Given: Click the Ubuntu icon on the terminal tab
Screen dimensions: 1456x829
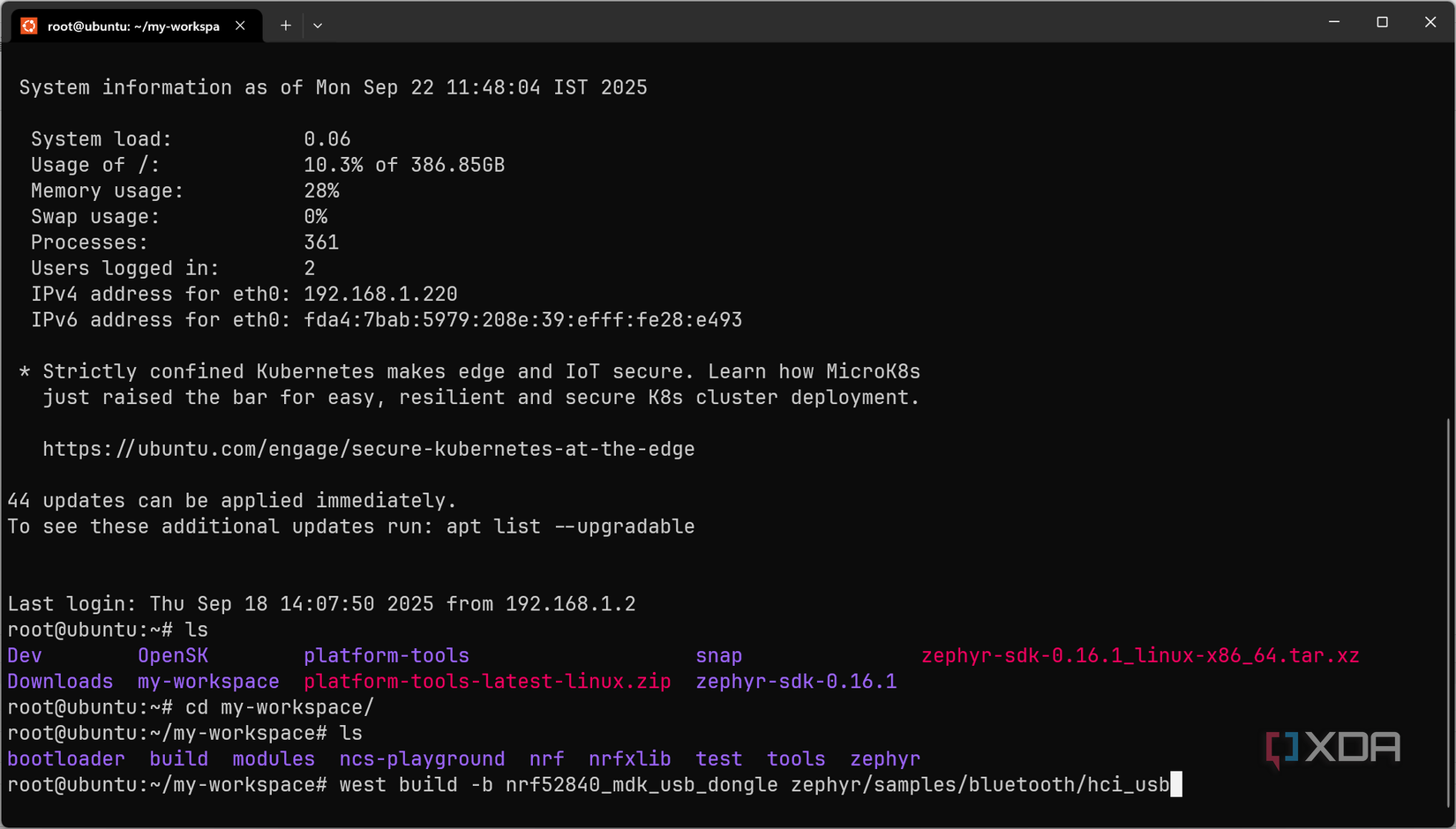Looking at the screenshot, I should tap(29, 26).
